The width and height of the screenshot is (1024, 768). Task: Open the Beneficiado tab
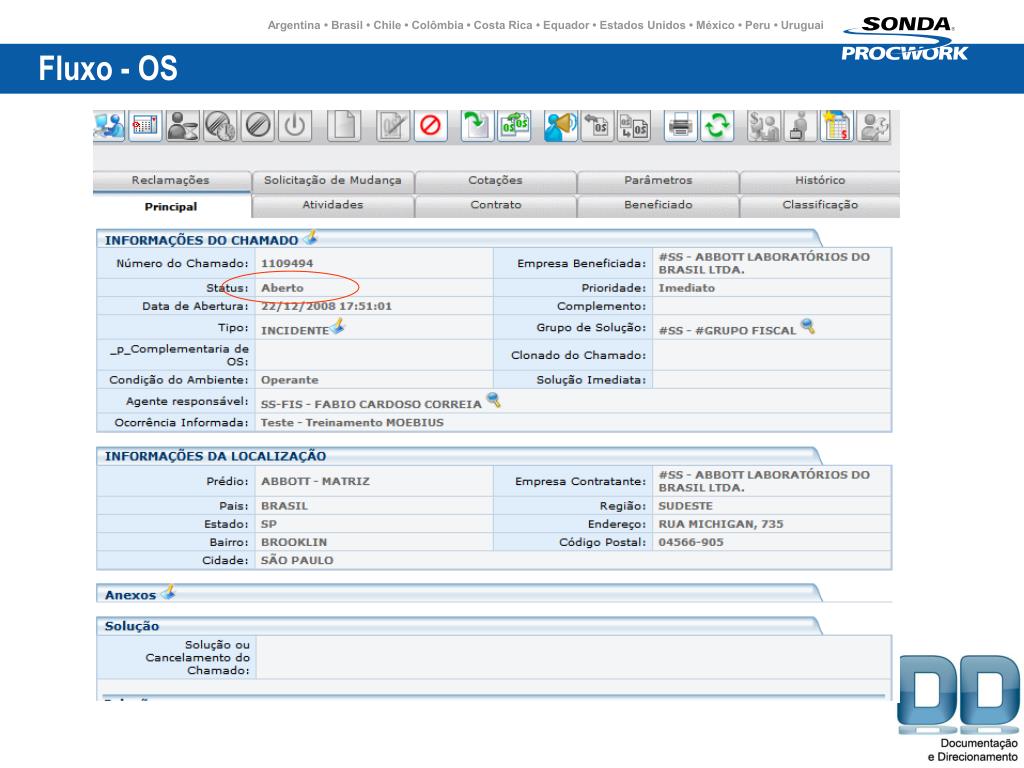pos(658,206)
